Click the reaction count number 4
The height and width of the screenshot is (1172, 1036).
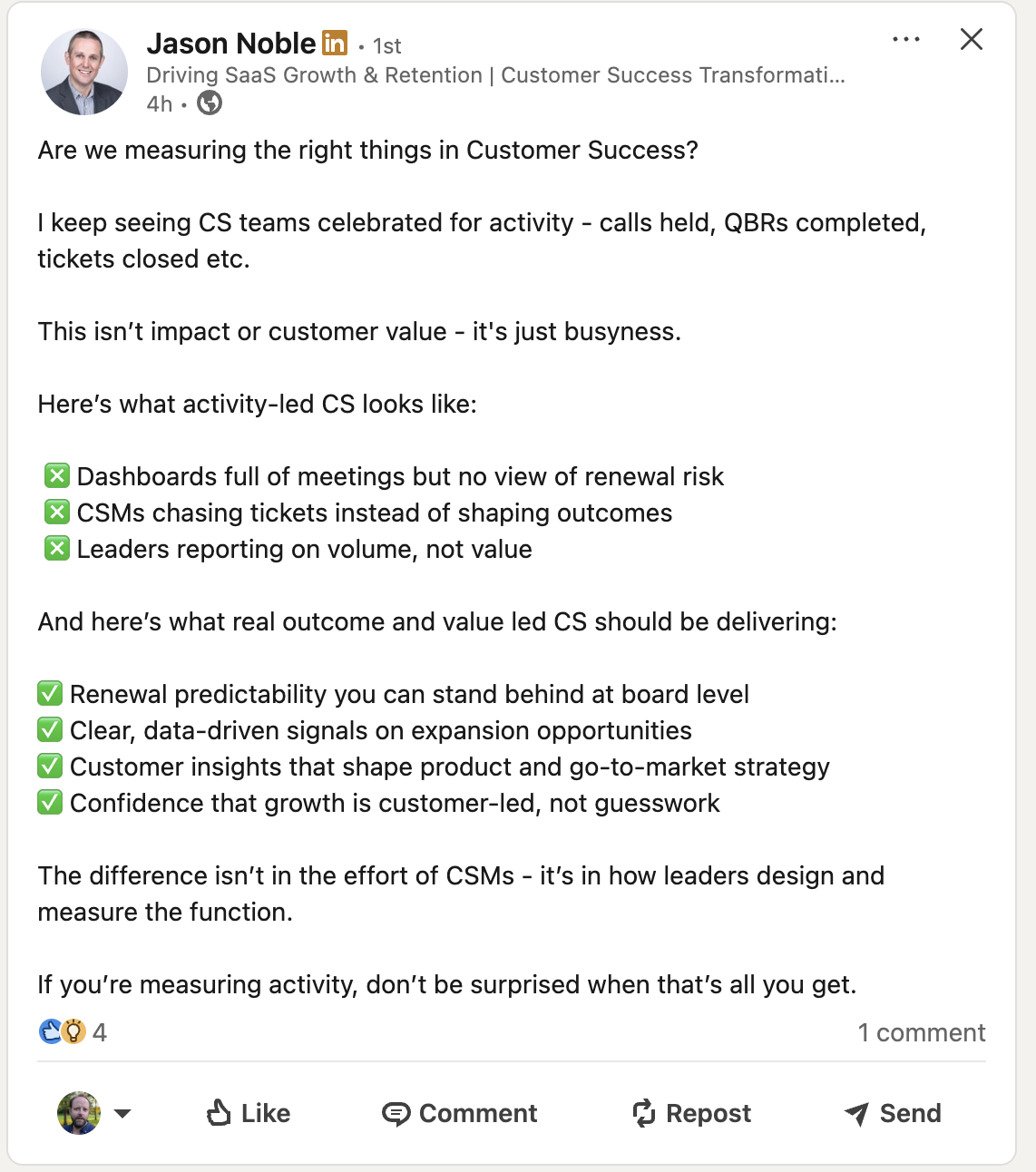coord(100,1032)
